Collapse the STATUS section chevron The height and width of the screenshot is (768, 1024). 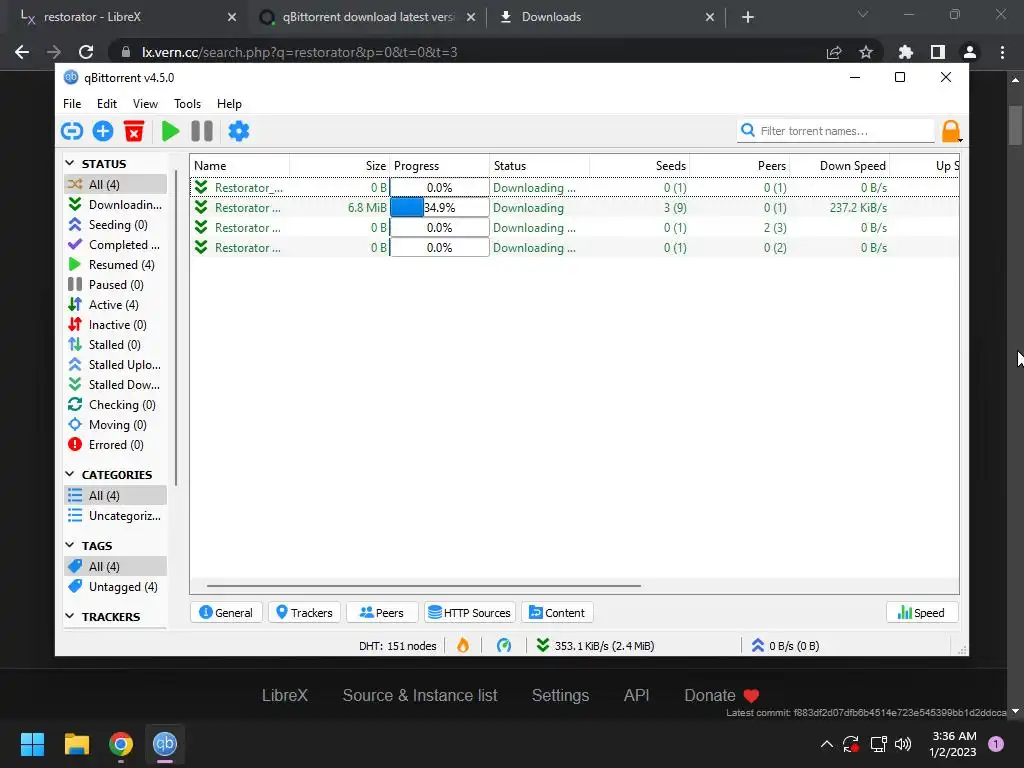click(71, 163)
